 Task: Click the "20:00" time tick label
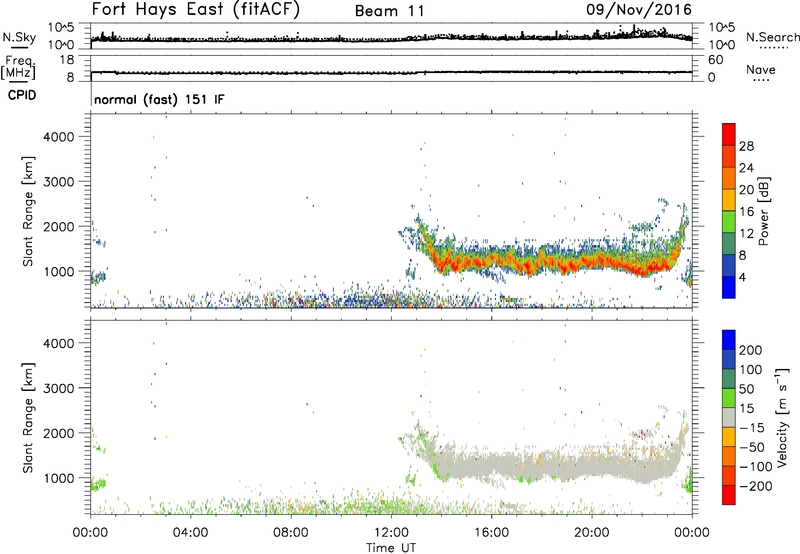[x=591, y=533]
